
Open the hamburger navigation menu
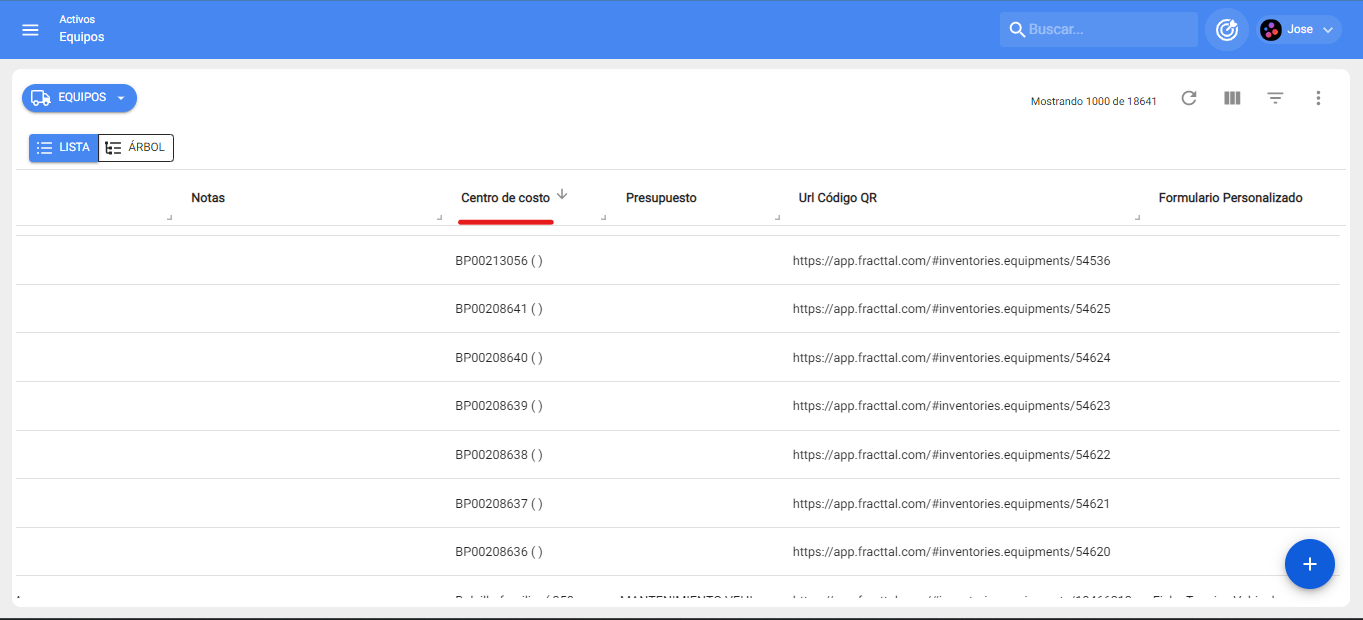point(30,30)
